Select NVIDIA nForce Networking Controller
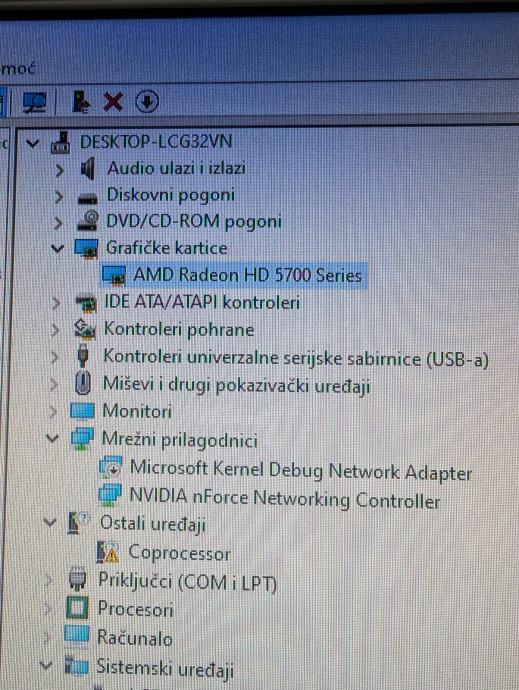 285,499
